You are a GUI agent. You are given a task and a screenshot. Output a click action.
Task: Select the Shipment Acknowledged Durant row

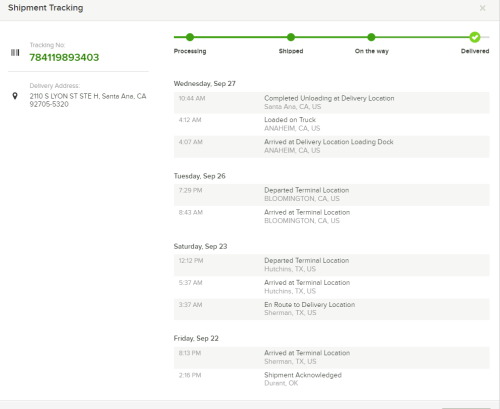pos(331,379)
